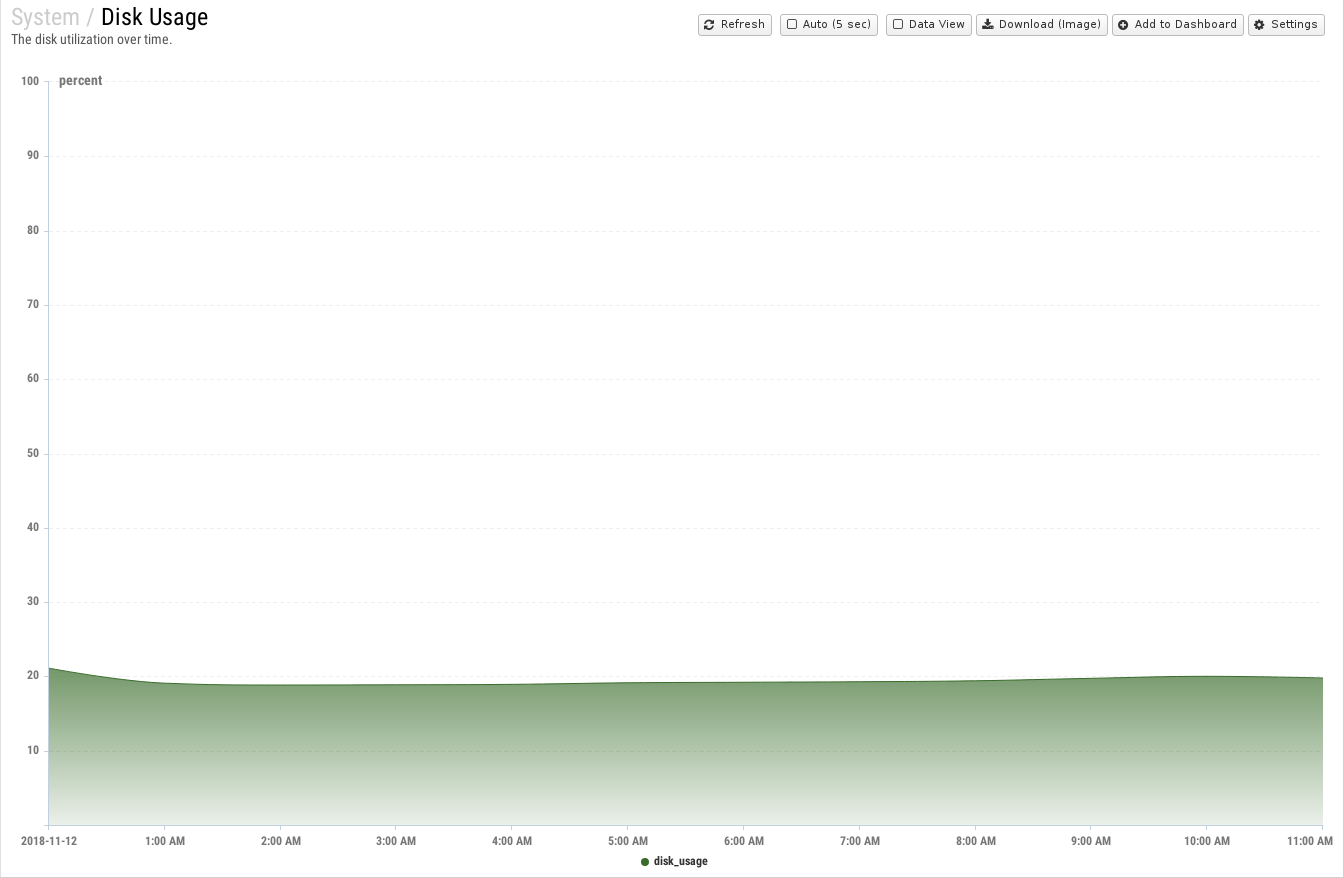Click the Disk Usage page title

click(155, 17)
